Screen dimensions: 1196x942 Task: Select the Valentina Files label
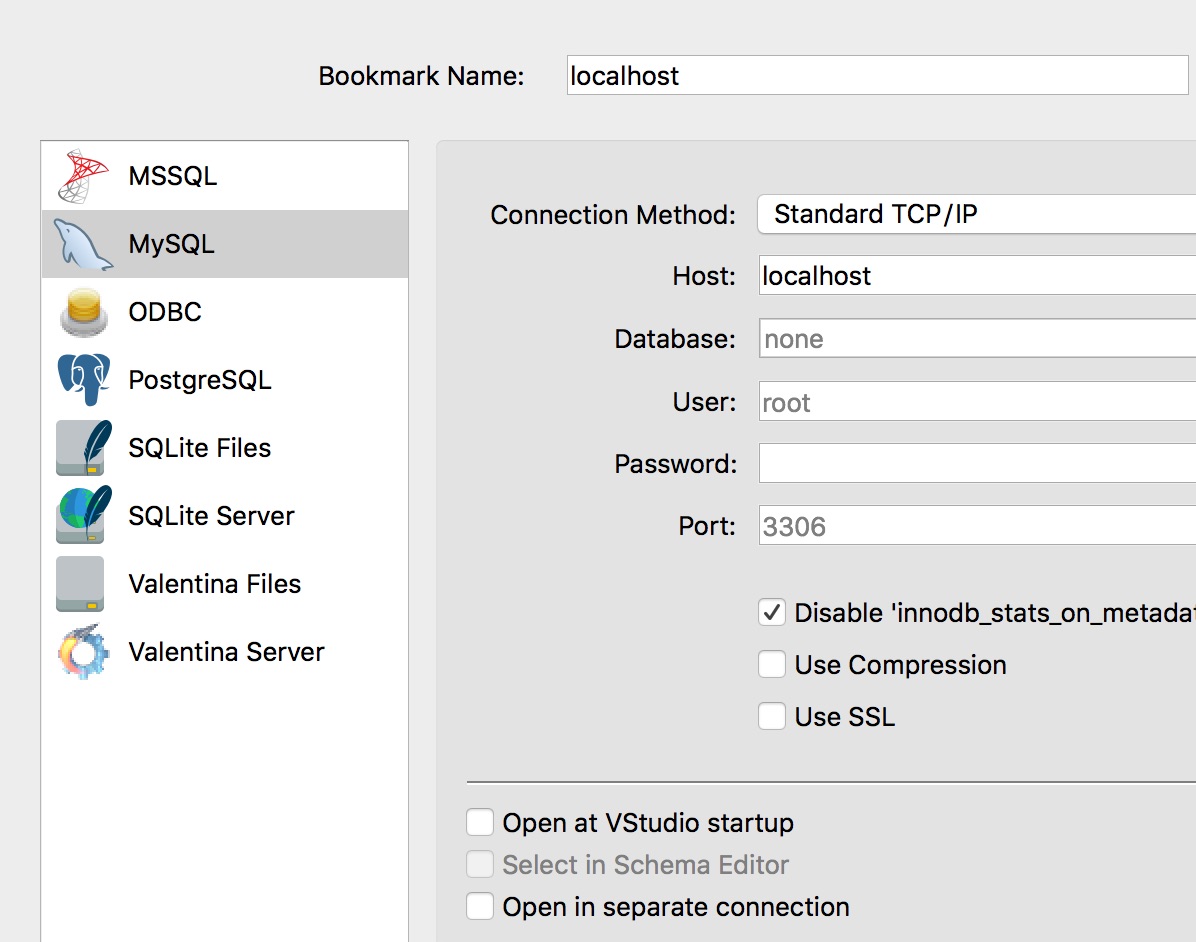pyautogui.click(x=214, y=584)
